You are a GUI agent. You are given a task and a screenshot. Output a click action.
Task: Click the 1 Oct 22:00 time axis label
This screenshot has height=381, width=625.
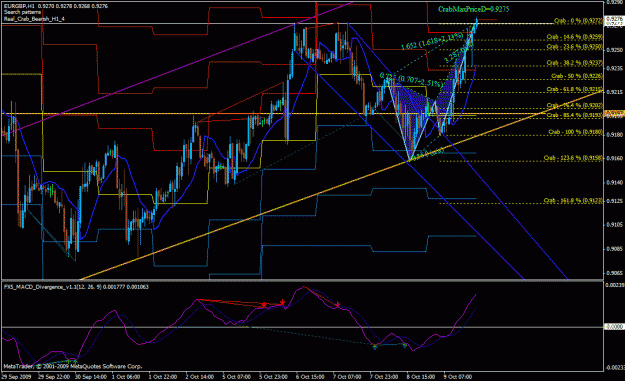(163, 377)
